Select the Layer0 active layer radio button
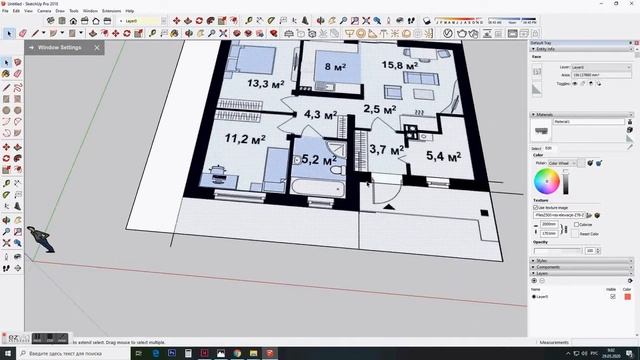The width and height of the screenshot is (640, 360). 534,297
